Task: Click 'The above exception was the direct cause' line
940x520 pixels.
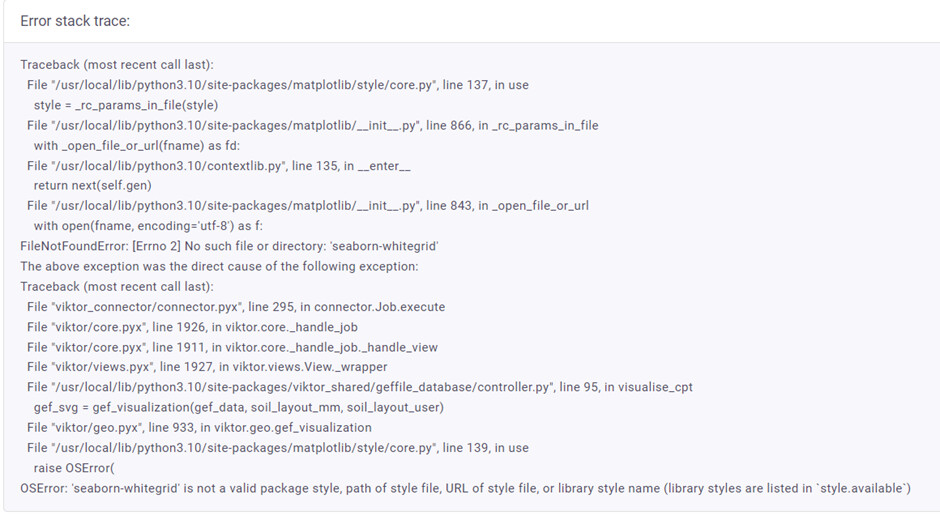Action: tap(219, 266)
